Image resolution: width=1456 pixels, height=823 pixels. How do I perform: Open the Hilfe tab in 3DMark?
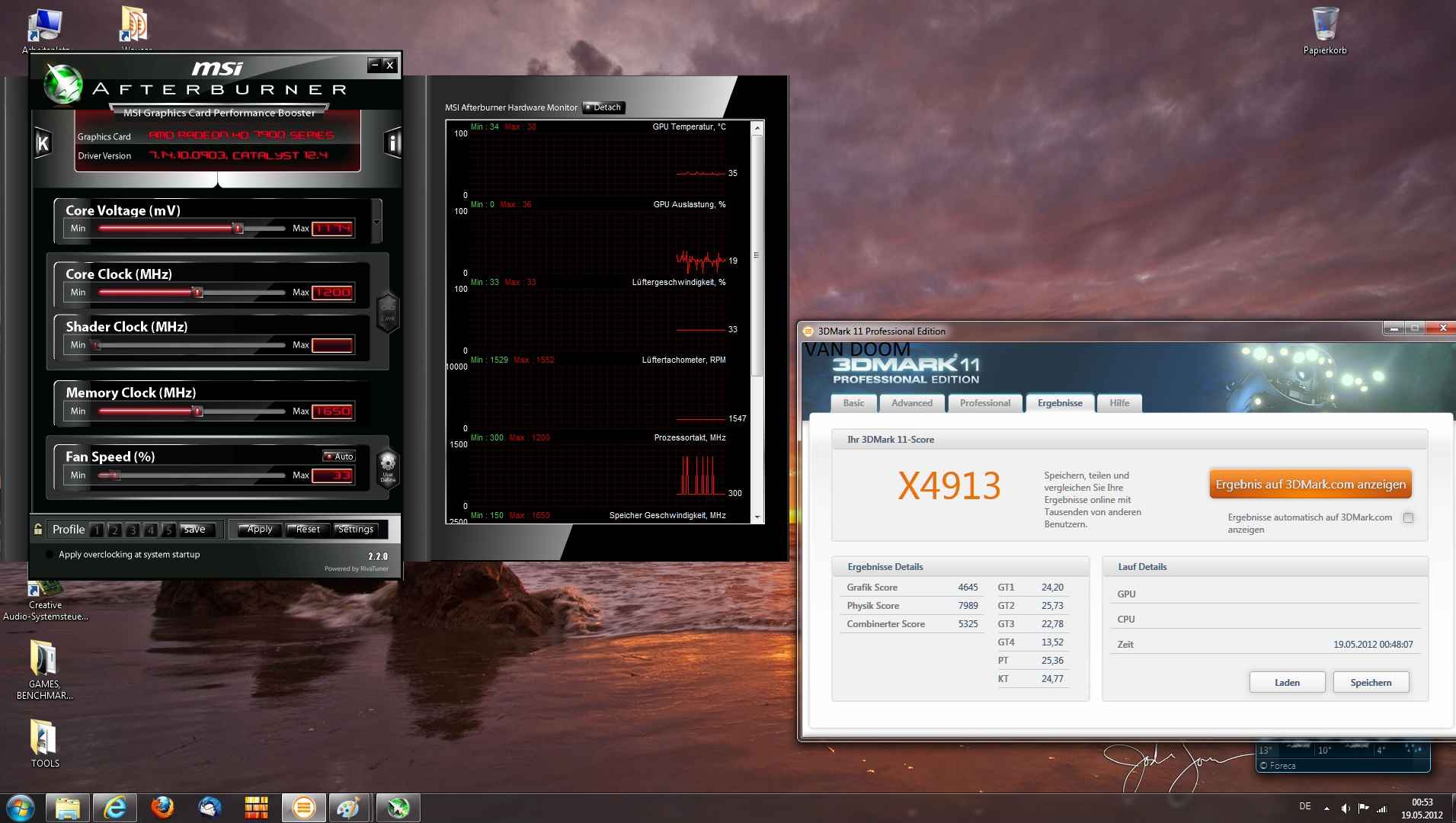pos(1119,403)
